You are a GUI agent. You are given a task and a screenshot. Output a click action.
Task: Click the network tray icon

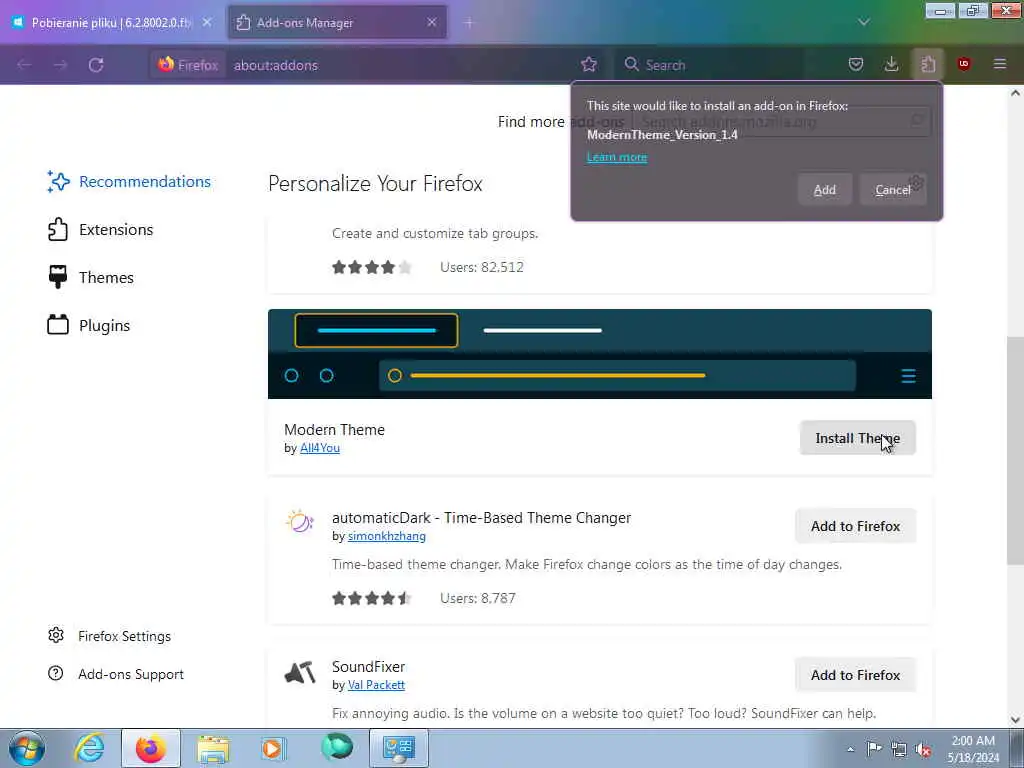coord(899,749)
